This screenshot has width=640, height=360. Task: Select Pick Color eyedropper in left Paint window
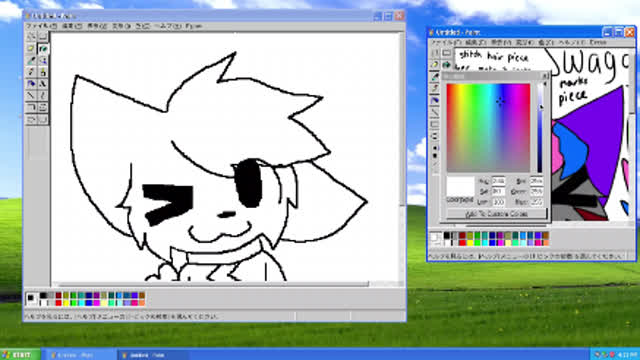(31, 60)
